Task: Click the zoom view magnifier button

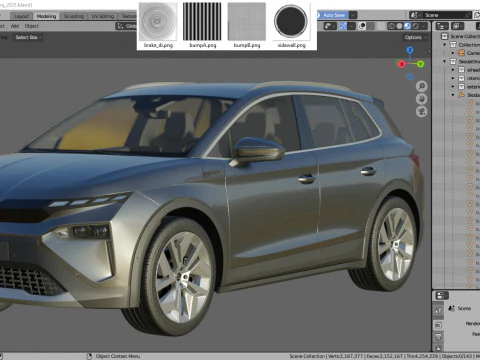Action: (422, 86)
